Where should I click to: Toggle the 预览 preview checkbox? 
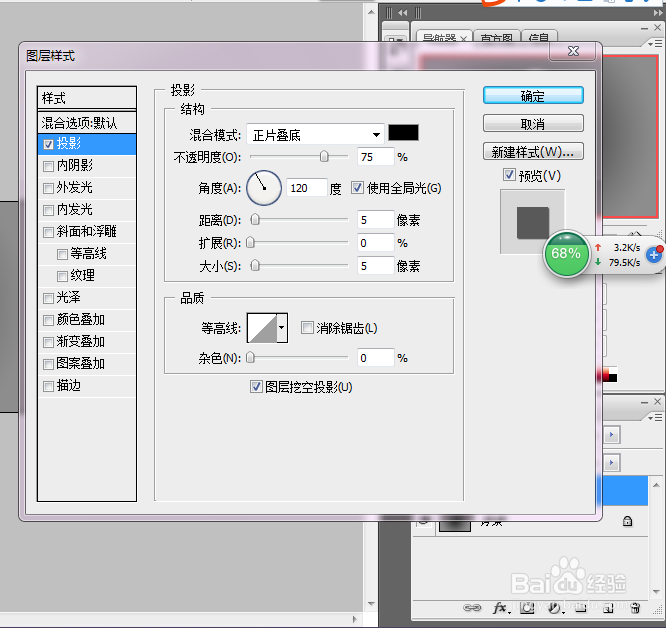click(509, 175)
